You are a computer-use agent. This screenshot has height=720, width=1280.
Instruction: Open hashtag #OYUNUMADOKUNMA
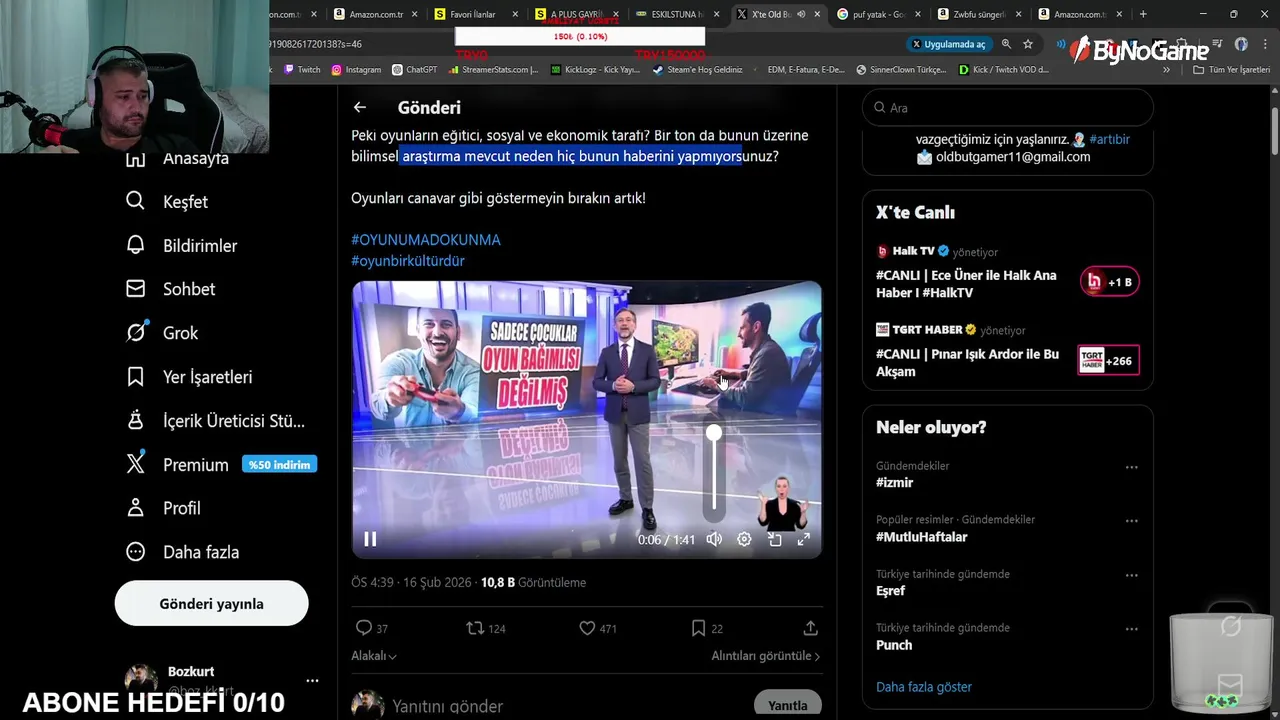coord(426,240)
